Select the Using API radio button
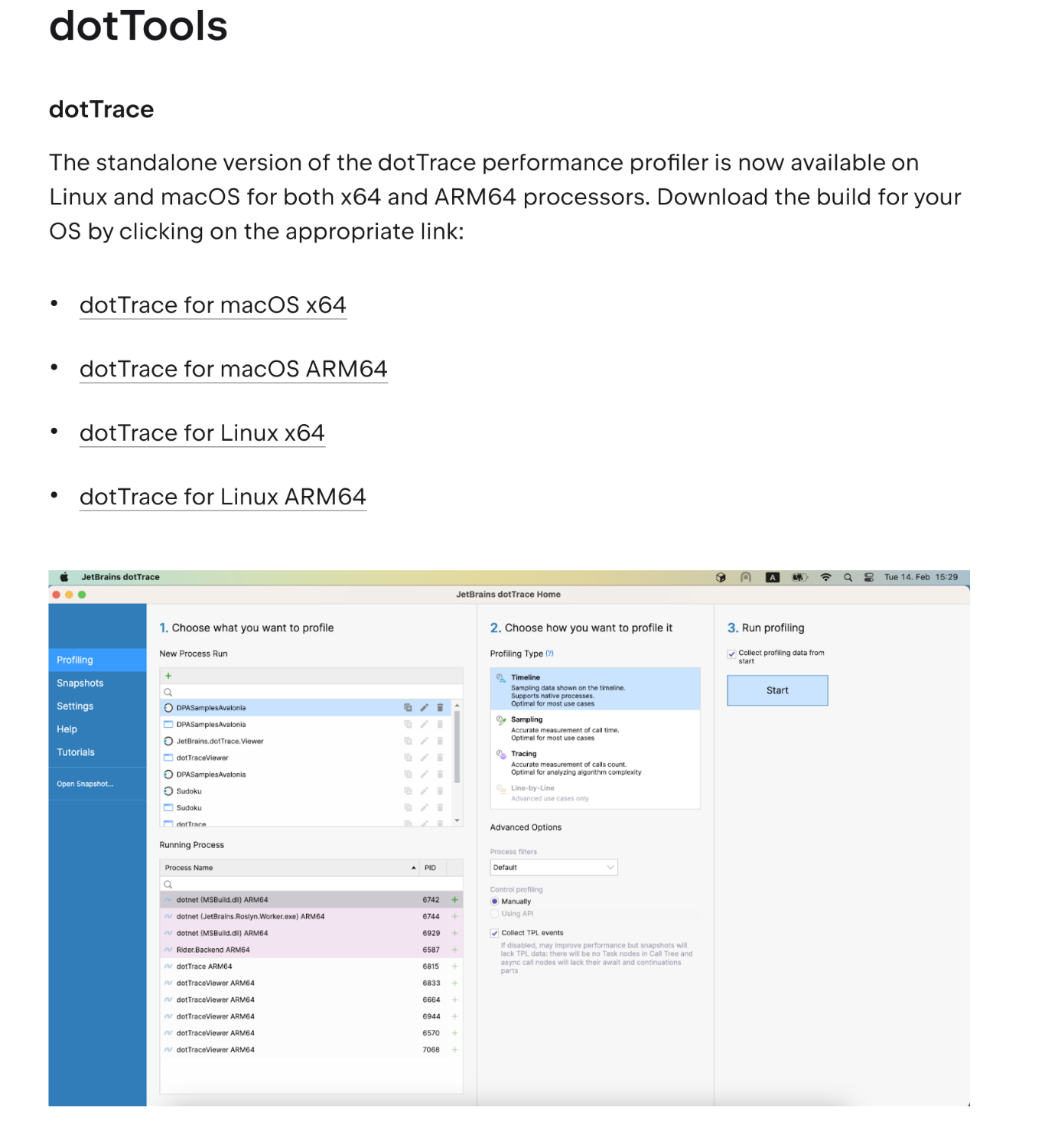The height and width of the screenshot is (1148, 1058). tap(495, 914)
